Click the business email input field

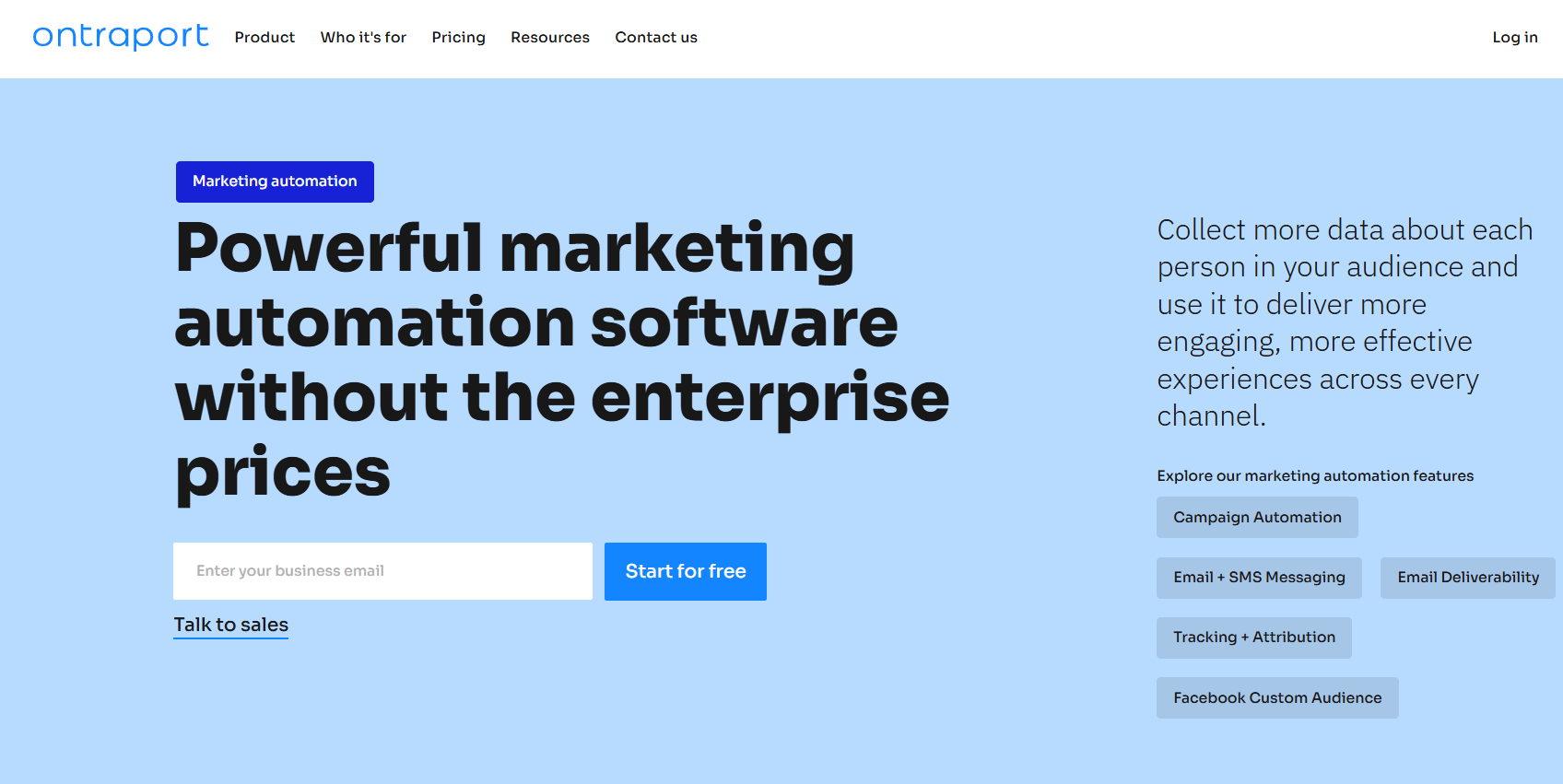coord(382,571)
